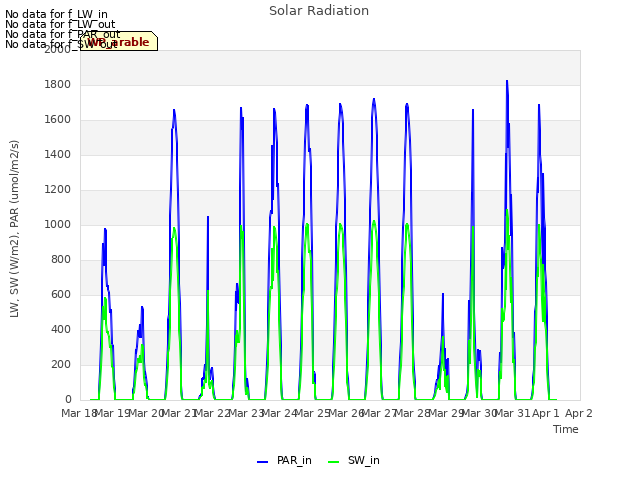Click 'No data for f_LW_in' message

pyautogui.click(x=56, y=14)
